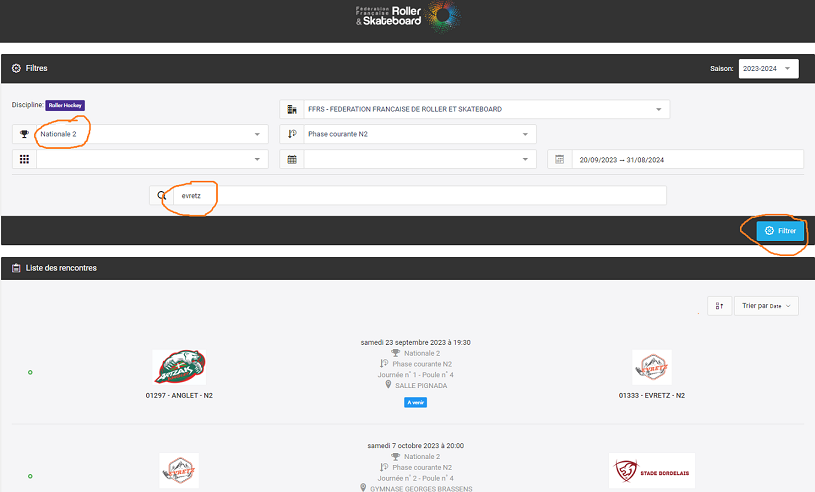Screen dimensions: 815x492
Task: Click the Journée n° 1 - Poule n° 4 text
Action: coord(415,375)
